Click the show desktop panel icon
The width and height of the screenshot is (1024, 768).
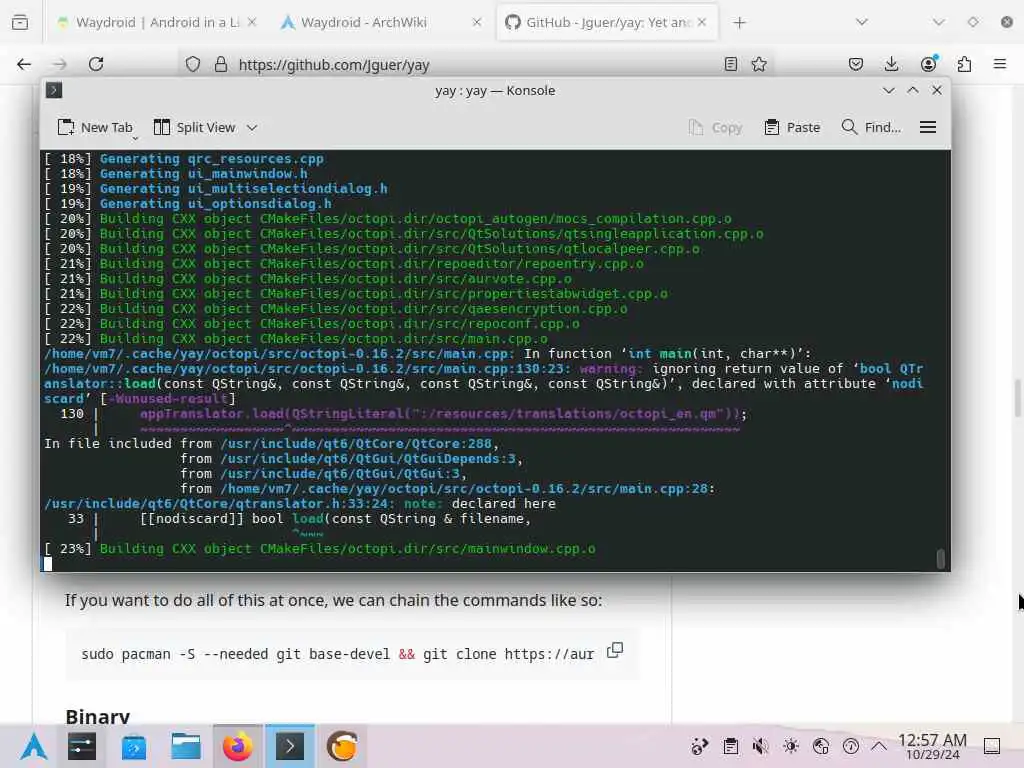[992, 746]
